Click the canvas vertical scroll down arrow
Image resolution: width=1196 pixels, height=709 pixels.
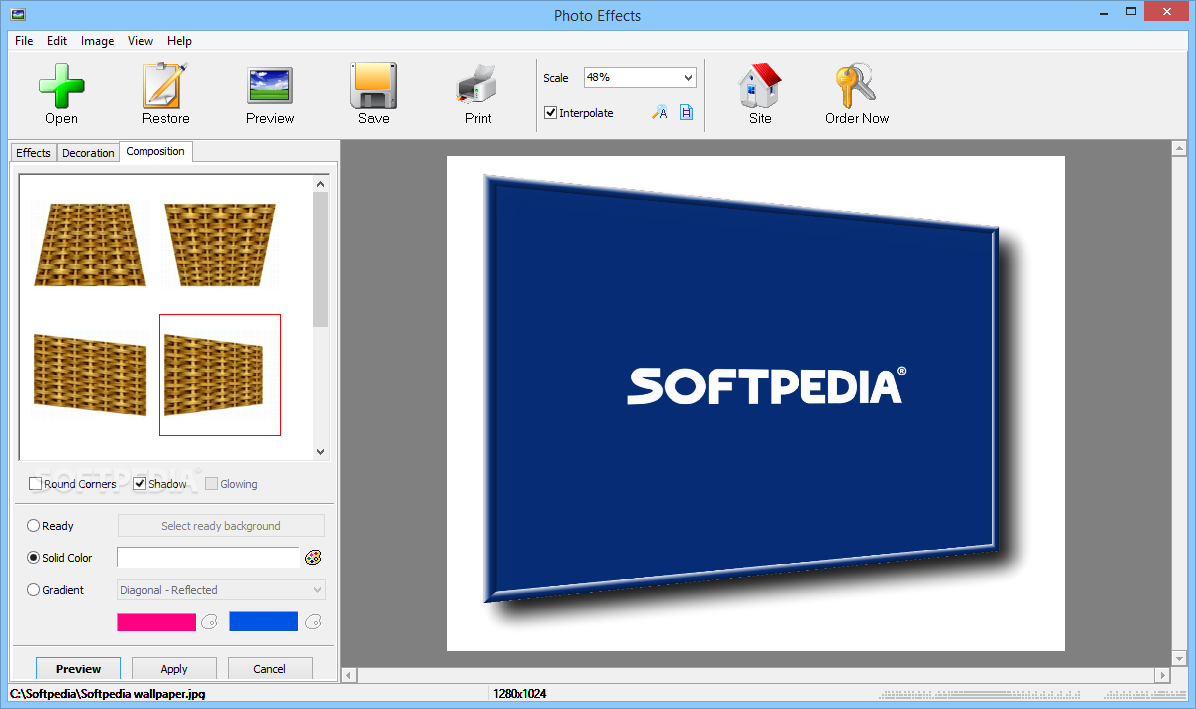pos(1179,659)
